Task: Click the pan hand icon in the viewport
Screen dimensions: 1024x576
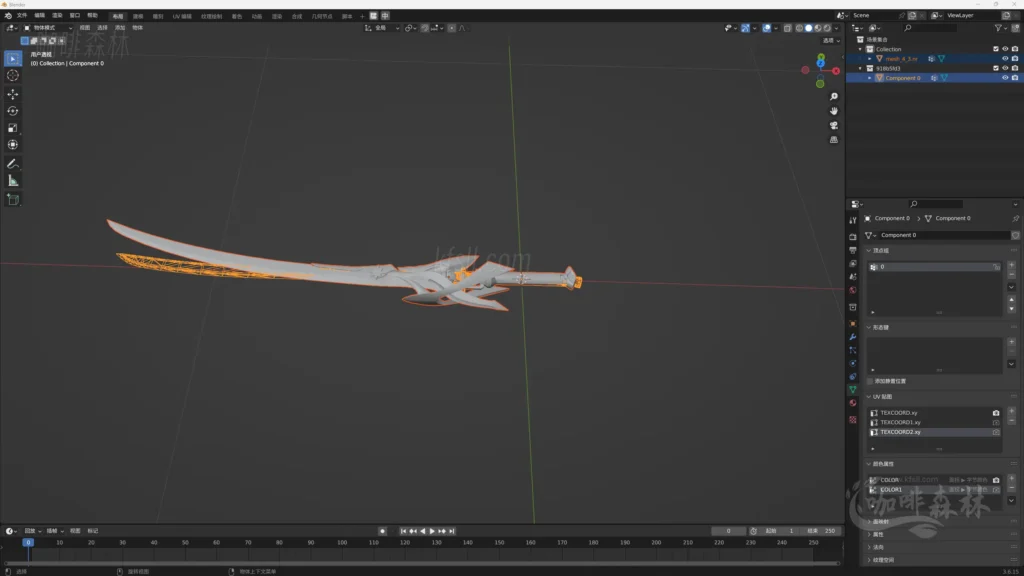Action: (834, 111)
